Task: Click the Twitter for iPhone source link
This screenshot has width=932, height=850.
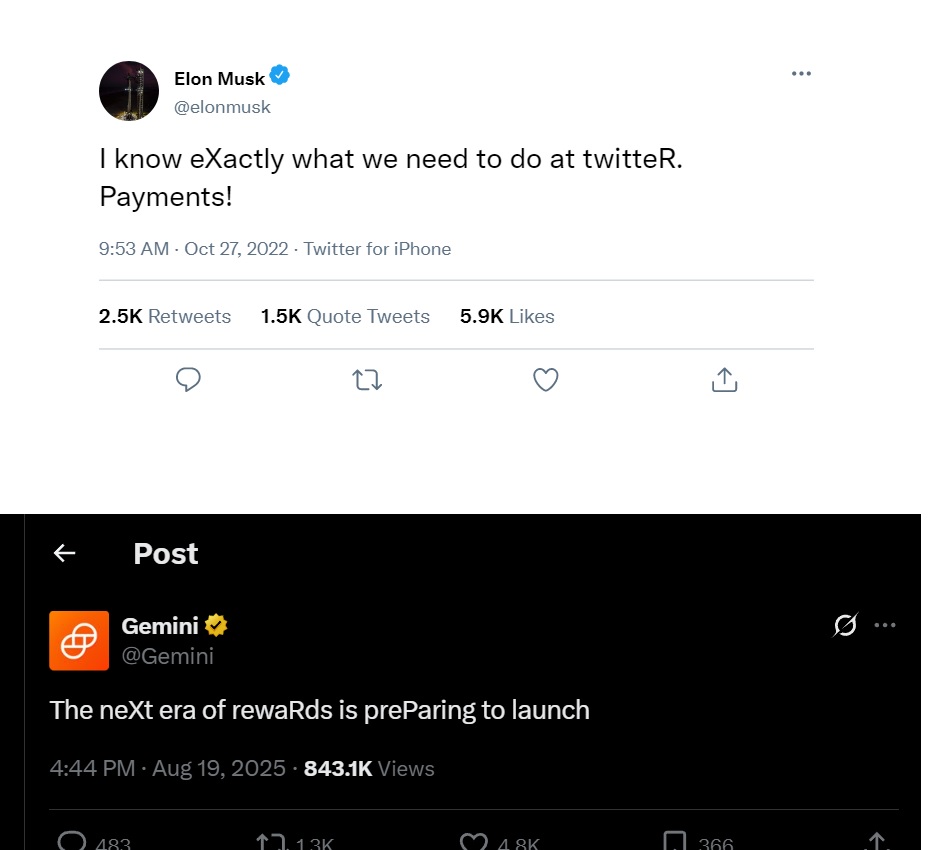Action: (x=377, y=249)
